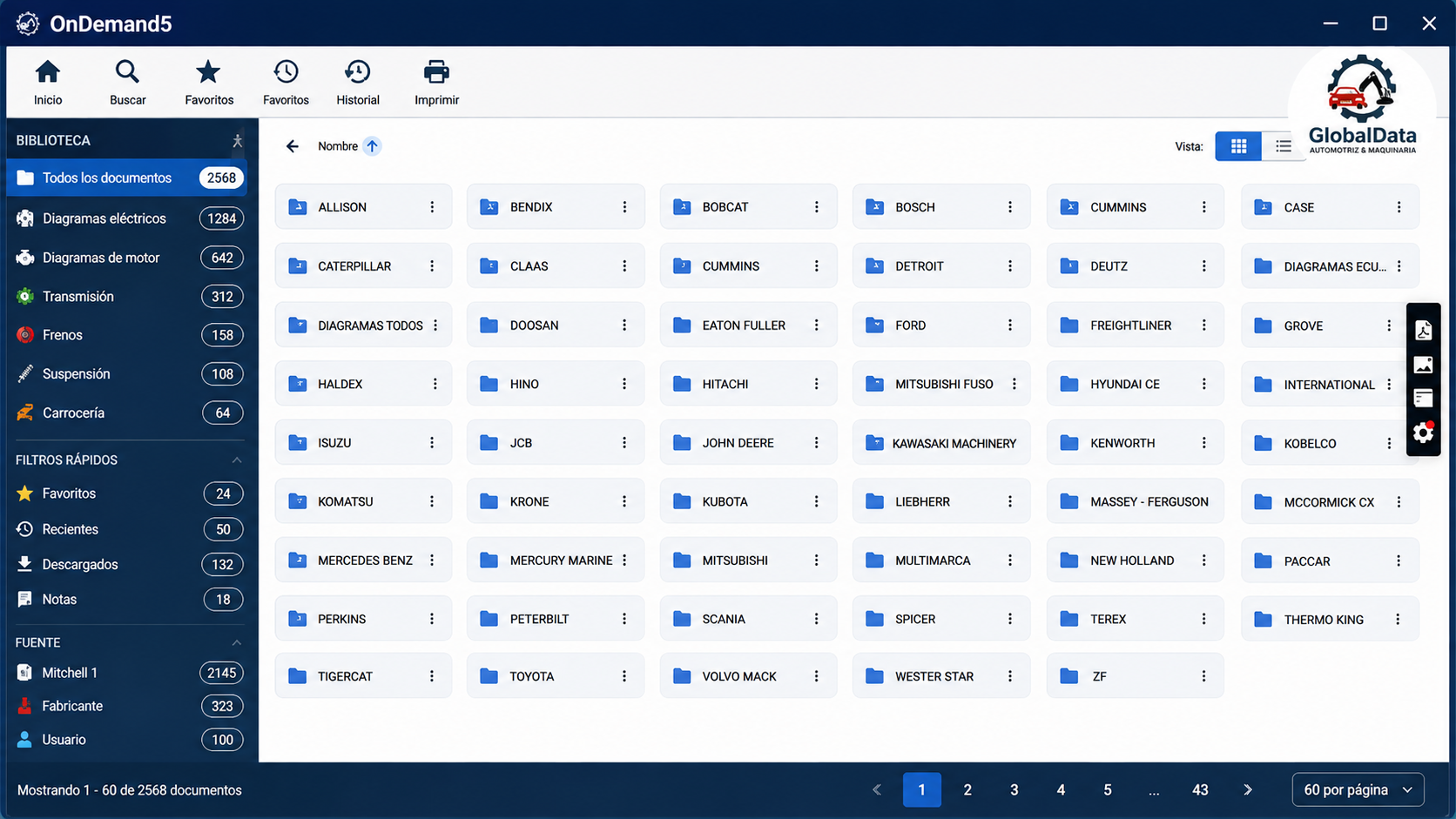1456x819 pixels.
Task: Select Todos los documentos in the library
Action: point(127,178)
